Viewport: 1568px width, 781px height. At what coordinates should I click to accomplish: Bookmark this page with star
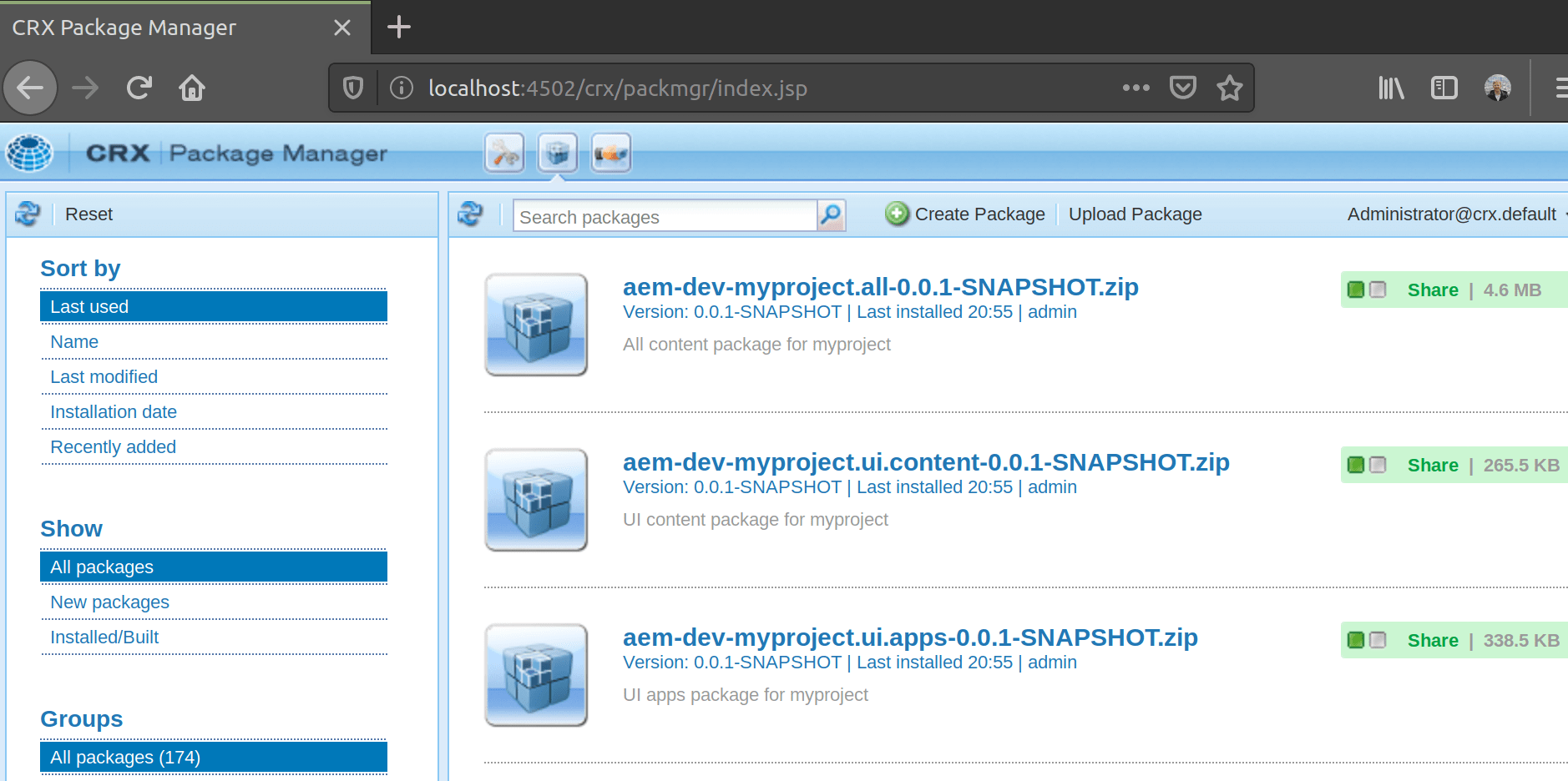point(1229,88)
